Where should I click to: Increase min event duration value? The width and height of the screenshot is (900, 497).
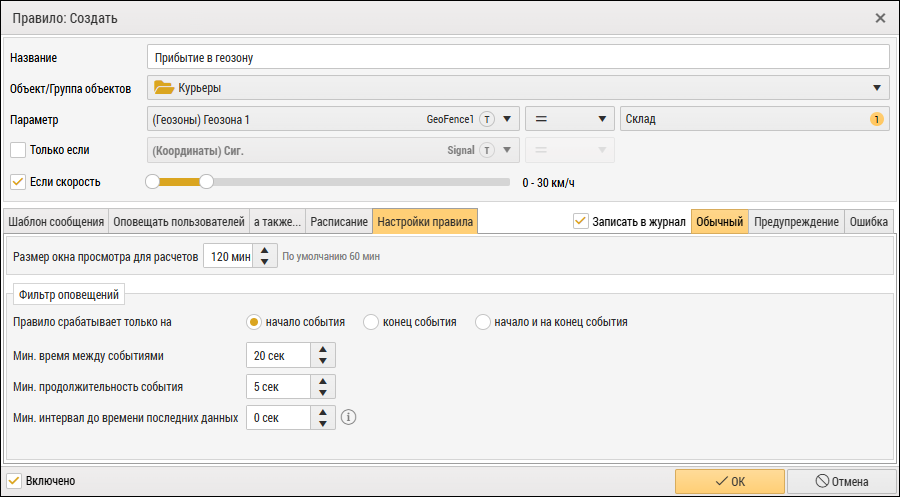coord(324,381)
